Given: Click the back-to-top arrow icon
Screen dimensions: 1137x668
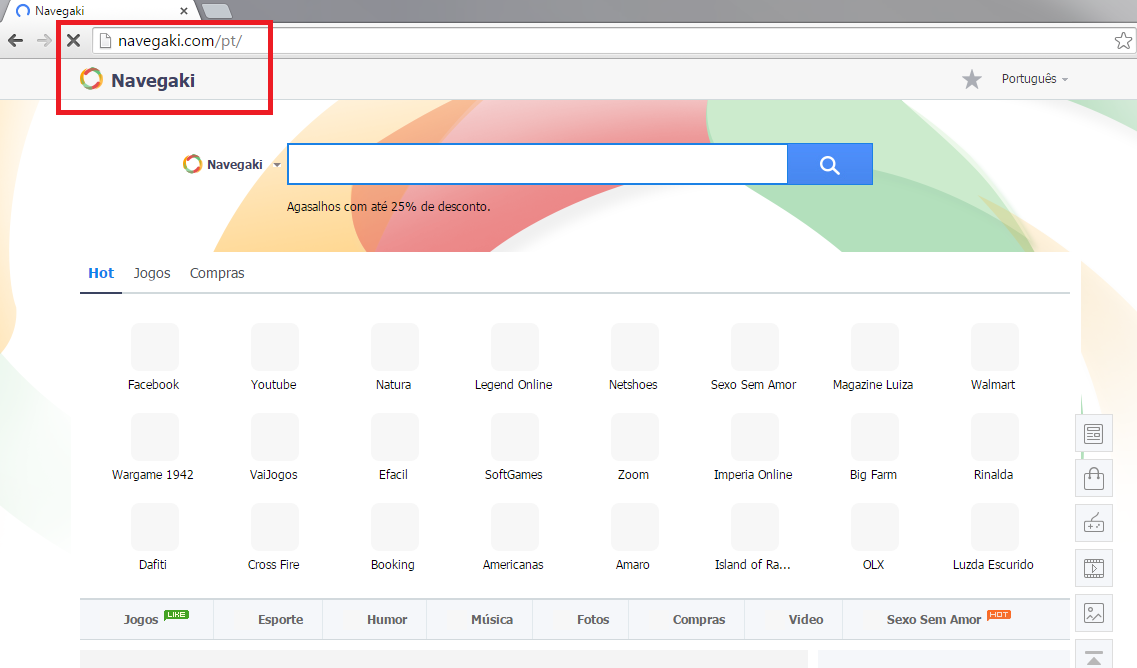Looking at the screenshot, I should [1094, 657].
